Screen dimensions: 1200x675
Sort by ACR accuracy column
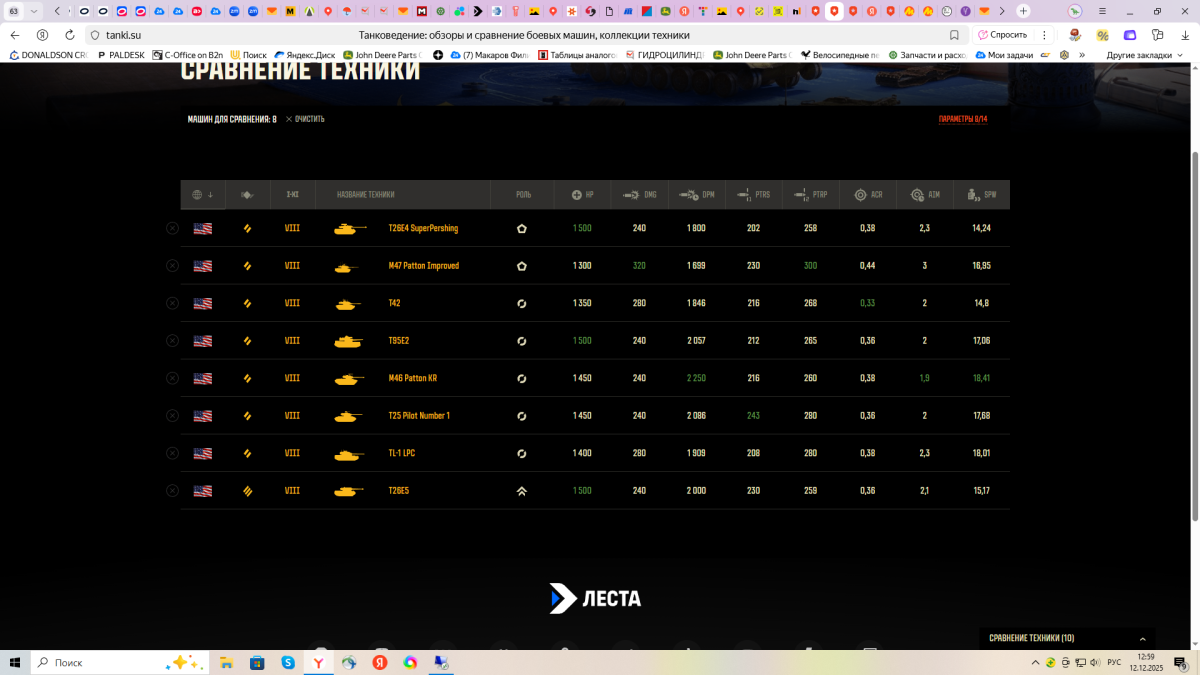click(x=868, y=195)
